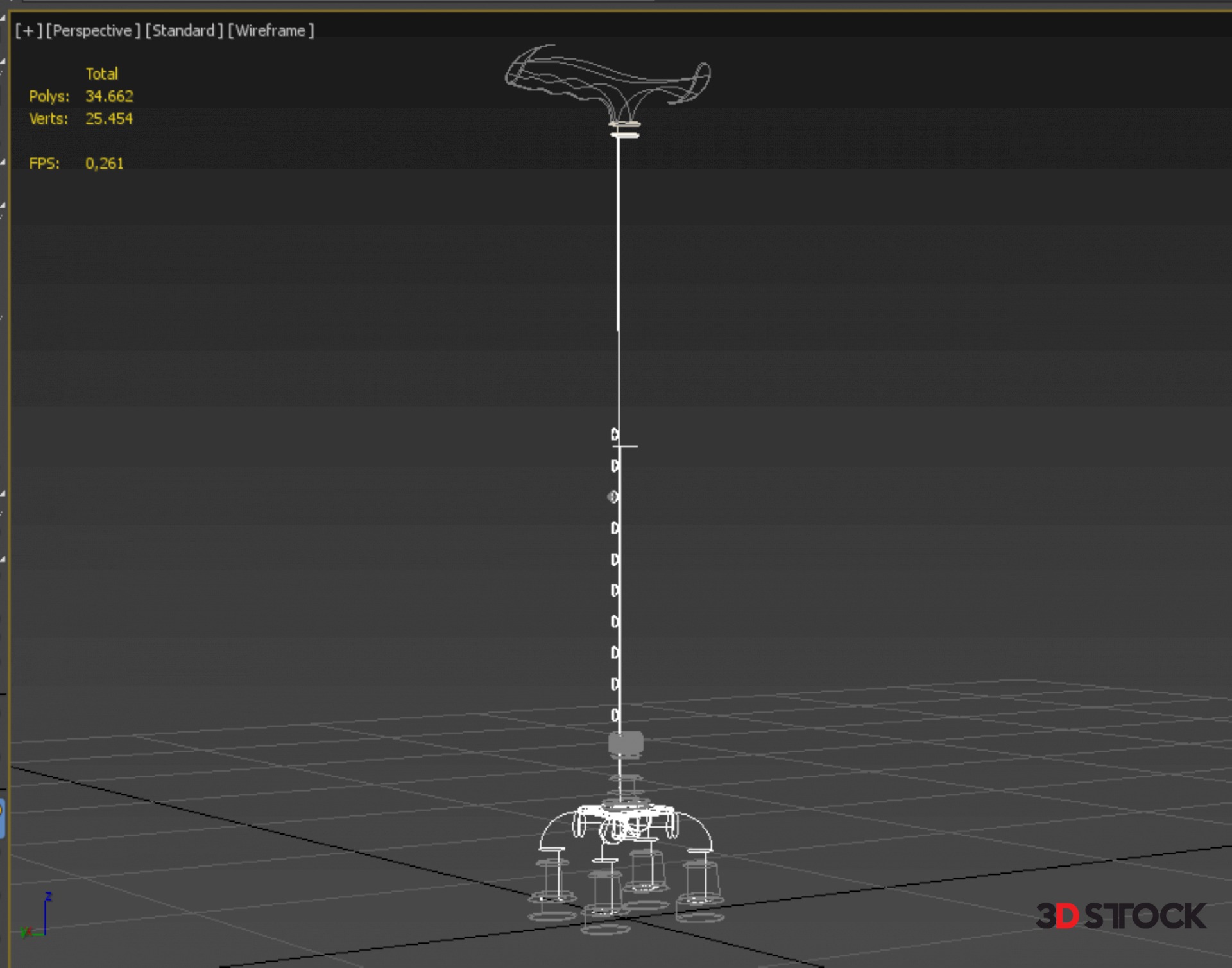Select the lowest chain link above connector

tap(615, 715)
